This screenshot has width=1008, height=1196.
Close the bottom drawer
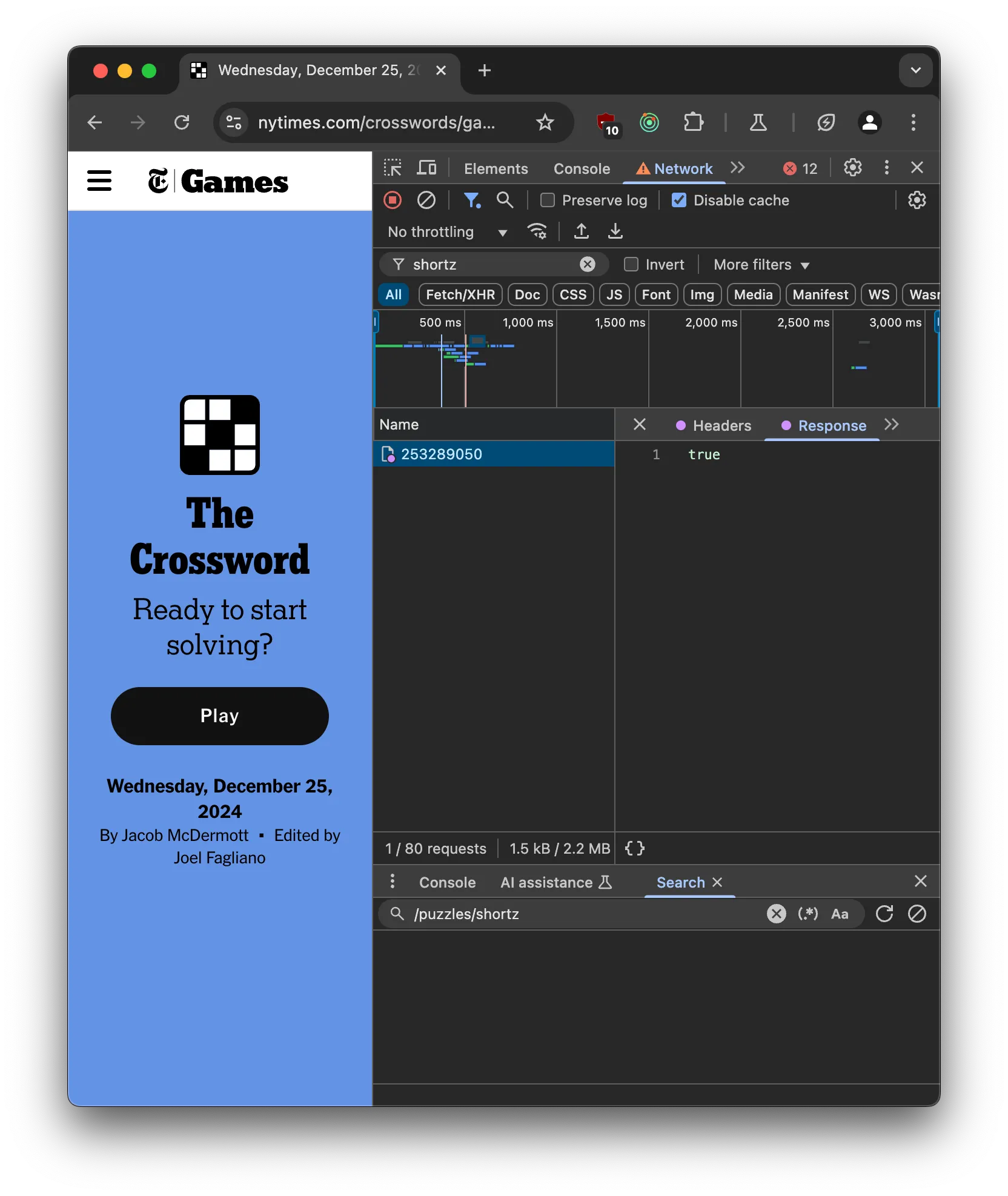click(x=921, y=882)
